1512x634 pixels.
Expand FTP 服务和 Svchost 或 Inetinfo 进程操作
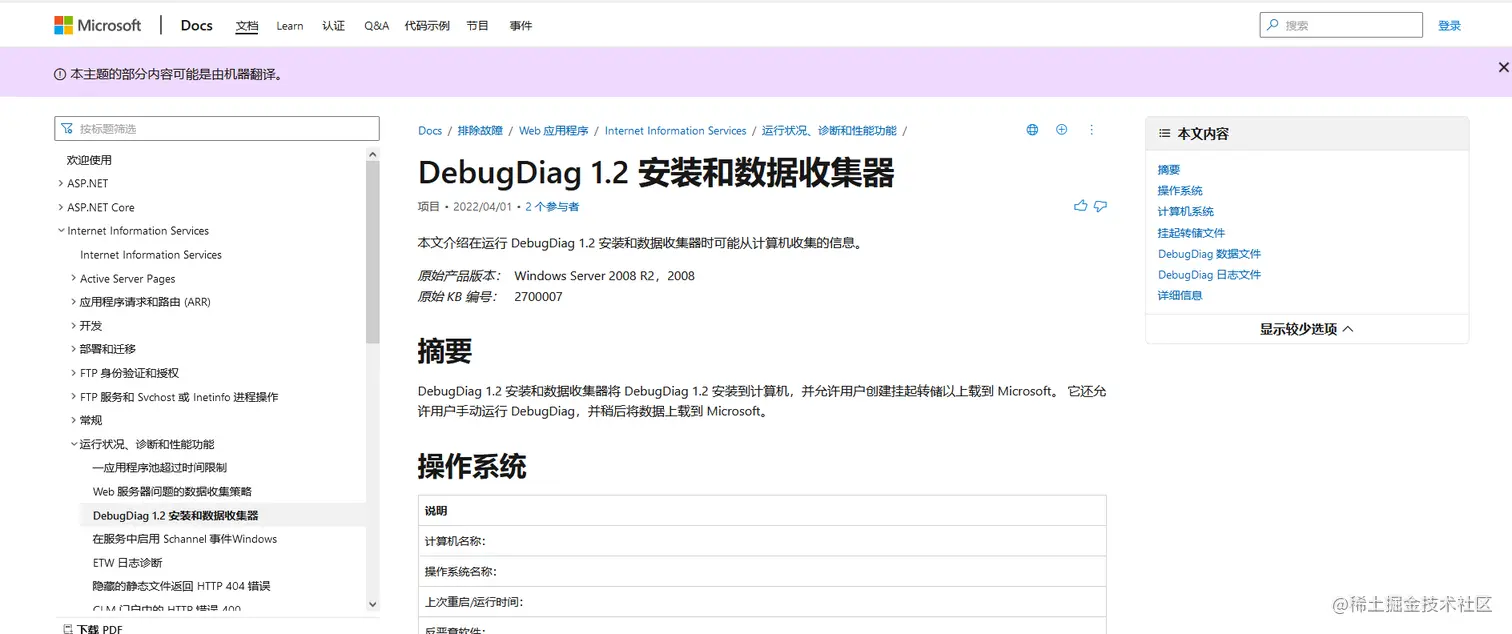tap(74, 396)
